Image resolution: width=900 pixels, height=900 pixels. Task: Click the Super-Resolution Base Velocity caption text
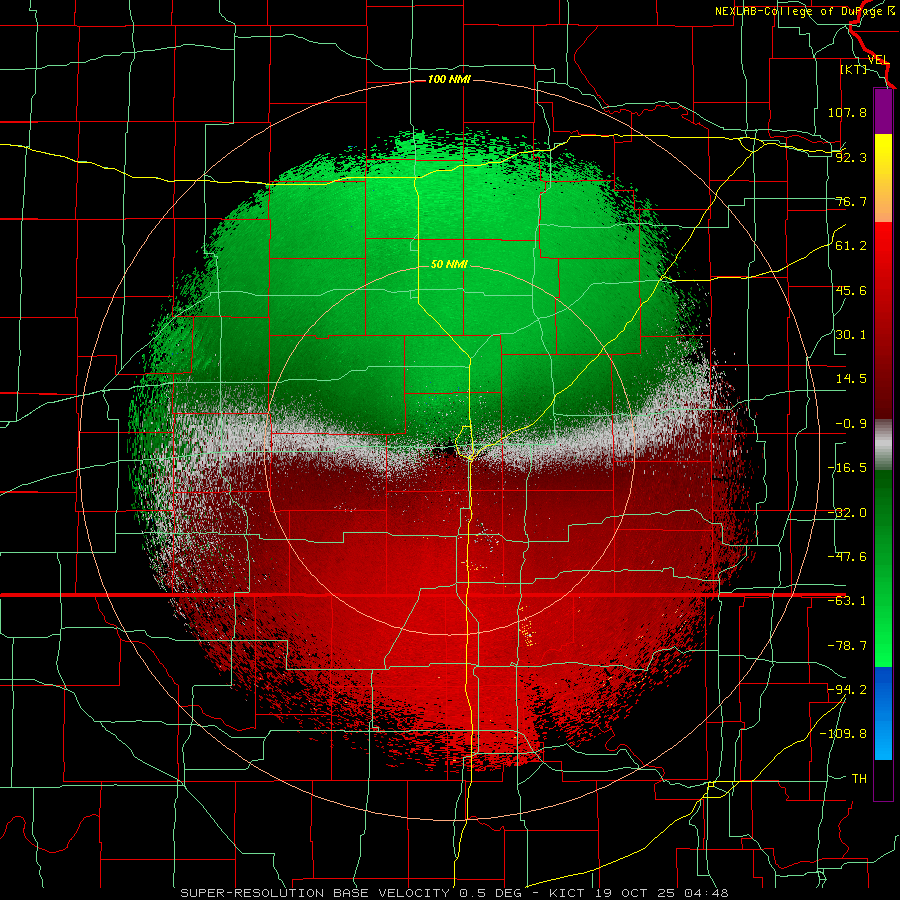pos(454,893)
